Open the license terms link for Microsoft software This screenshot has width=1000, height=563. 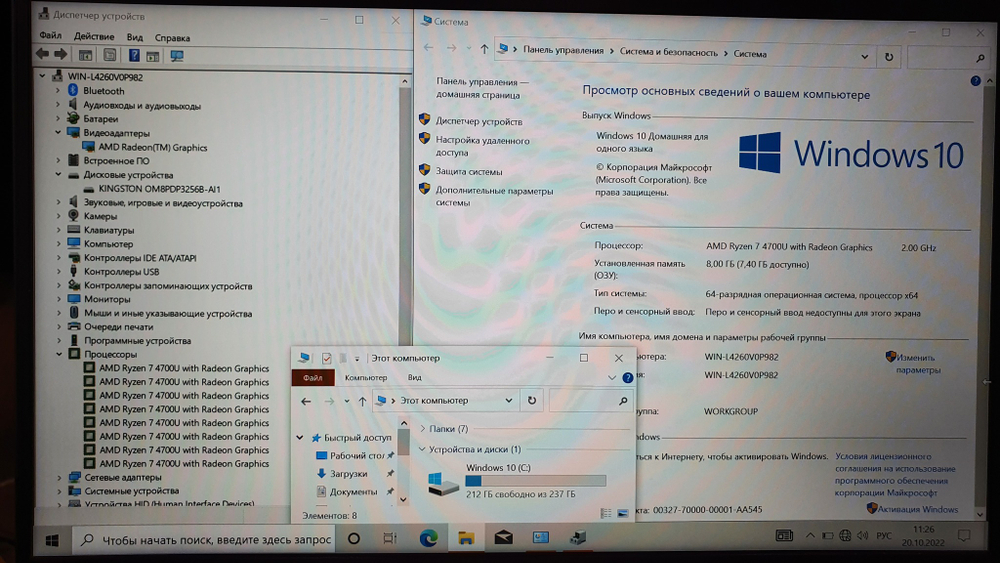coord(895,474)
